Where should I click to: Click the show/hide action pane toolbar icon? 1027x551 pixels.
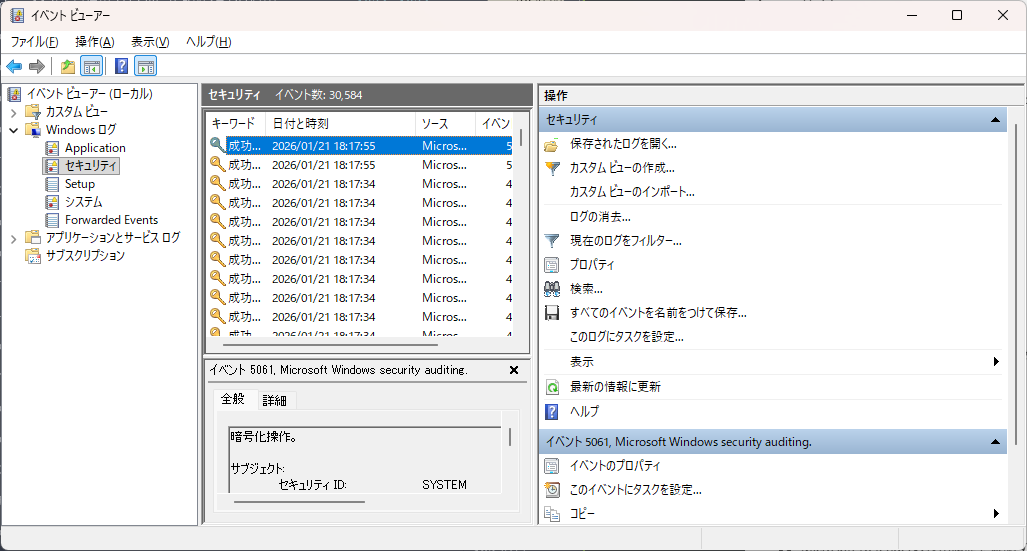[146, 67]
